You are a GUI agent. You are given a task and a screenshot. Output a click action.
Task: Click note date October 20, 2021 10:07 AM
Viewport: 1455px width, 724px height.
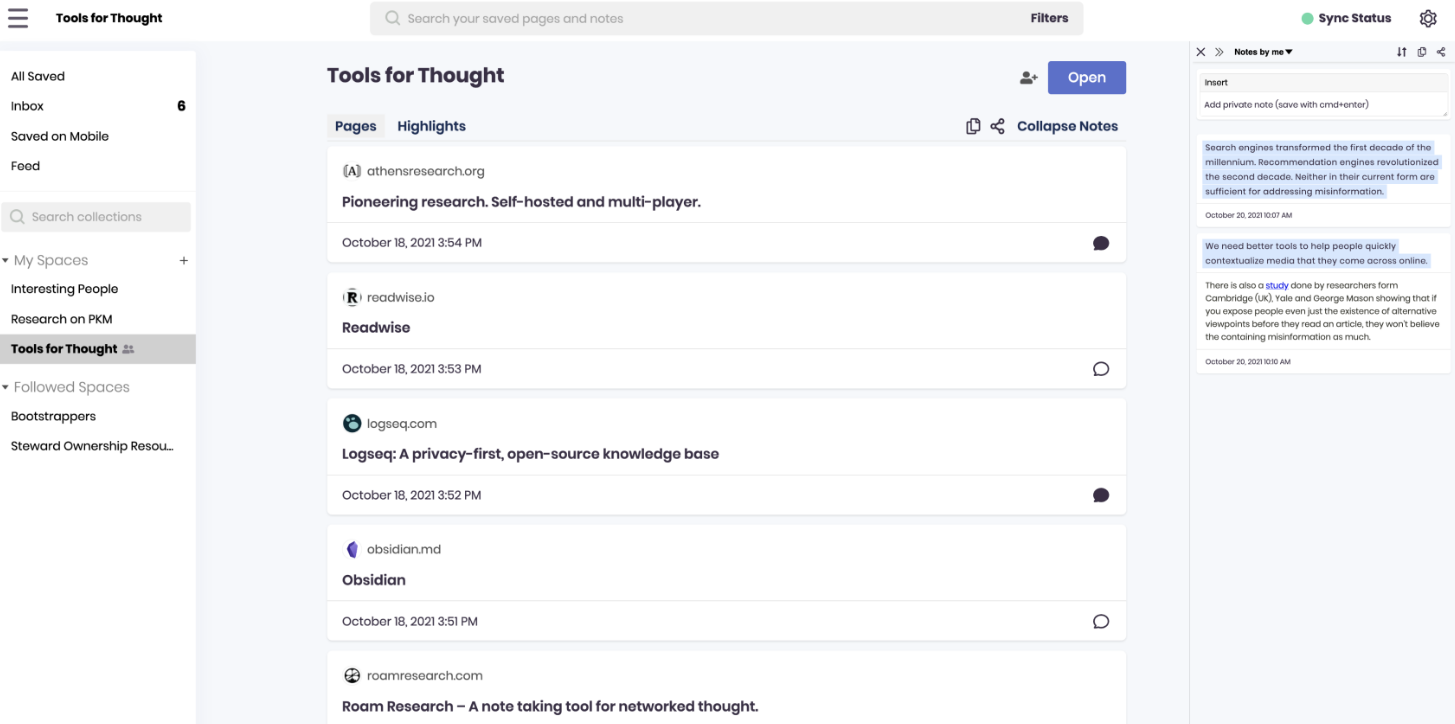pos(1248,215)
